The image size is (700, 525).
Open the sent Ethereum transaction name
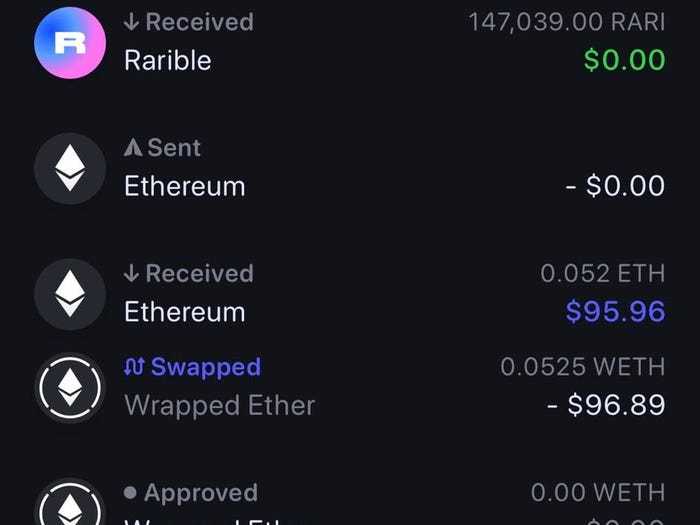coord(184,186)
